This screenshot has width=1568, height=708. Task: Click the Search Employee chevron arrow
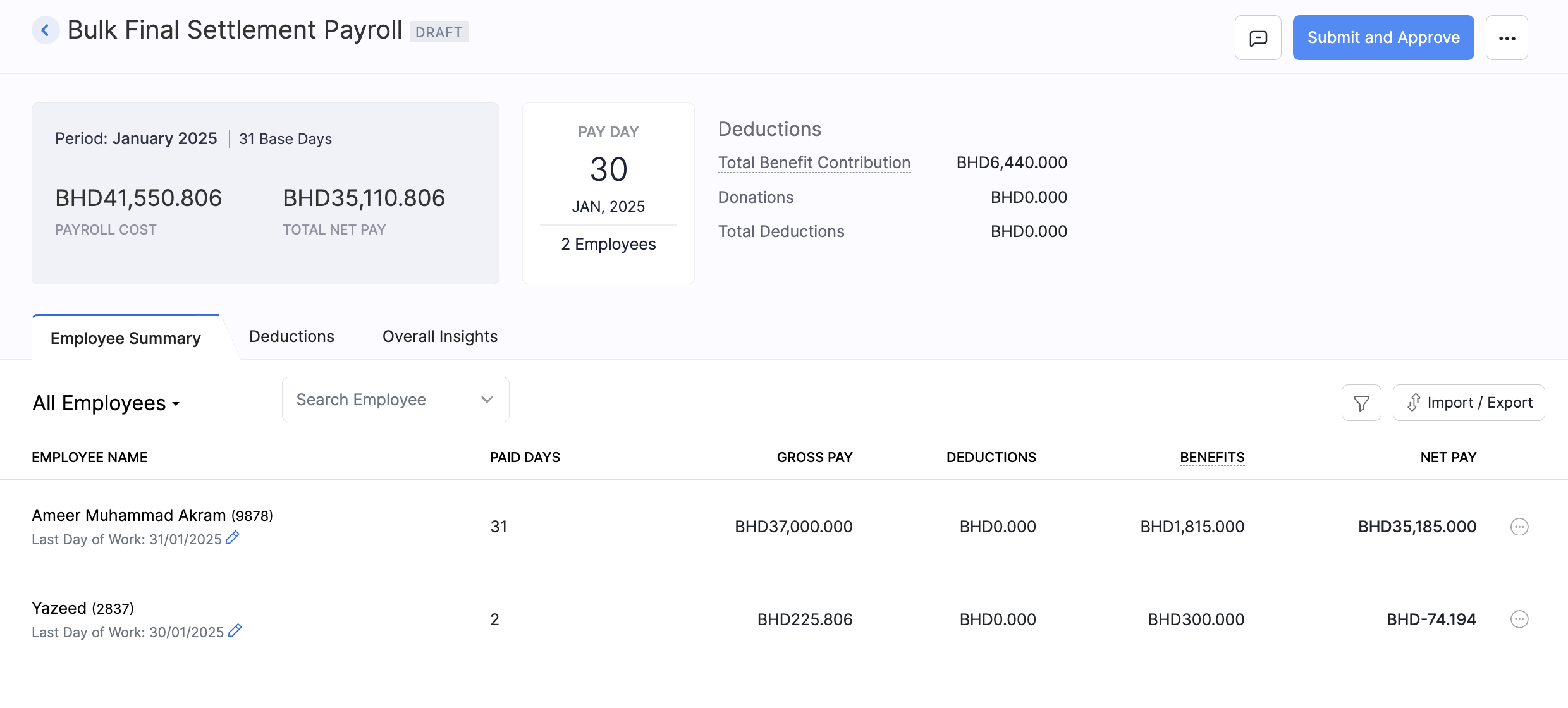[x=486, y=400]
